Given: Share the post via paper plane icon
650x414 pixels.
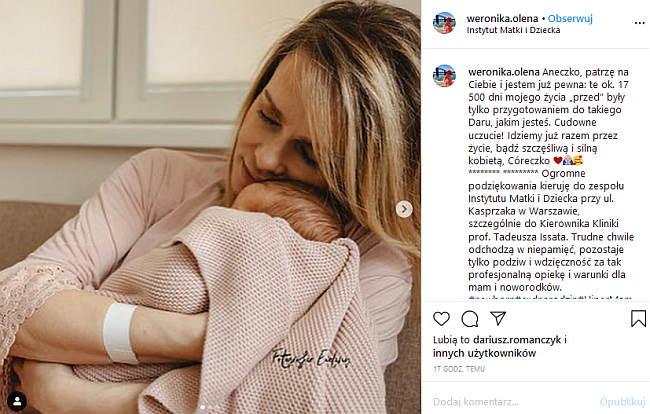Looking at the screenshot, I should pos(498,318).
